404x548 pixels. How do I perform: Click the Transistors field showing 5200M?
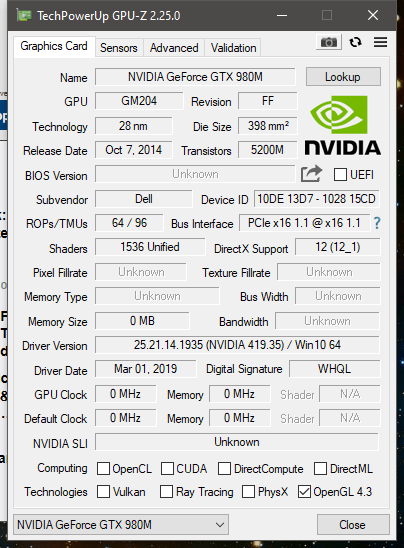[268, 150]
